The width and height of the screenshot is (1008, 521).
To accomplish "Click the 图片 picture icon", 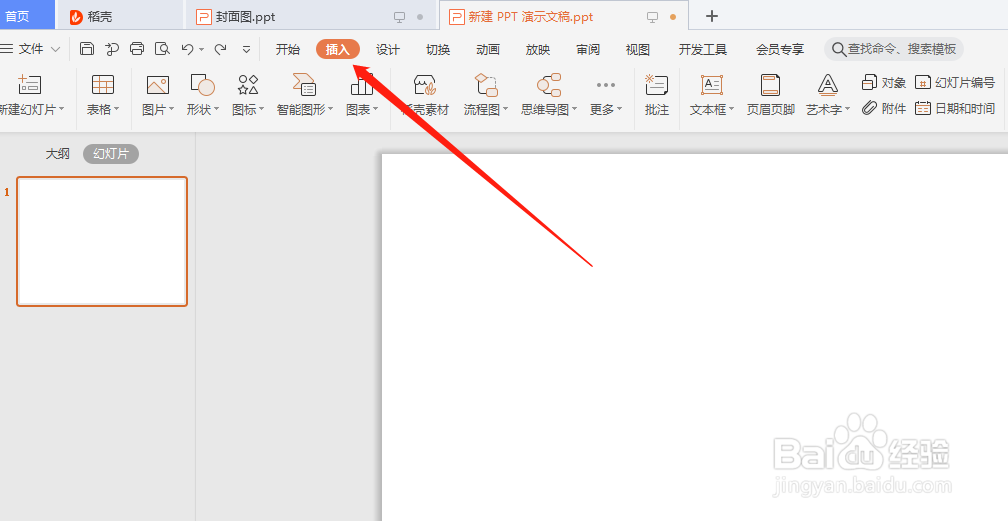I will (158, 84).
